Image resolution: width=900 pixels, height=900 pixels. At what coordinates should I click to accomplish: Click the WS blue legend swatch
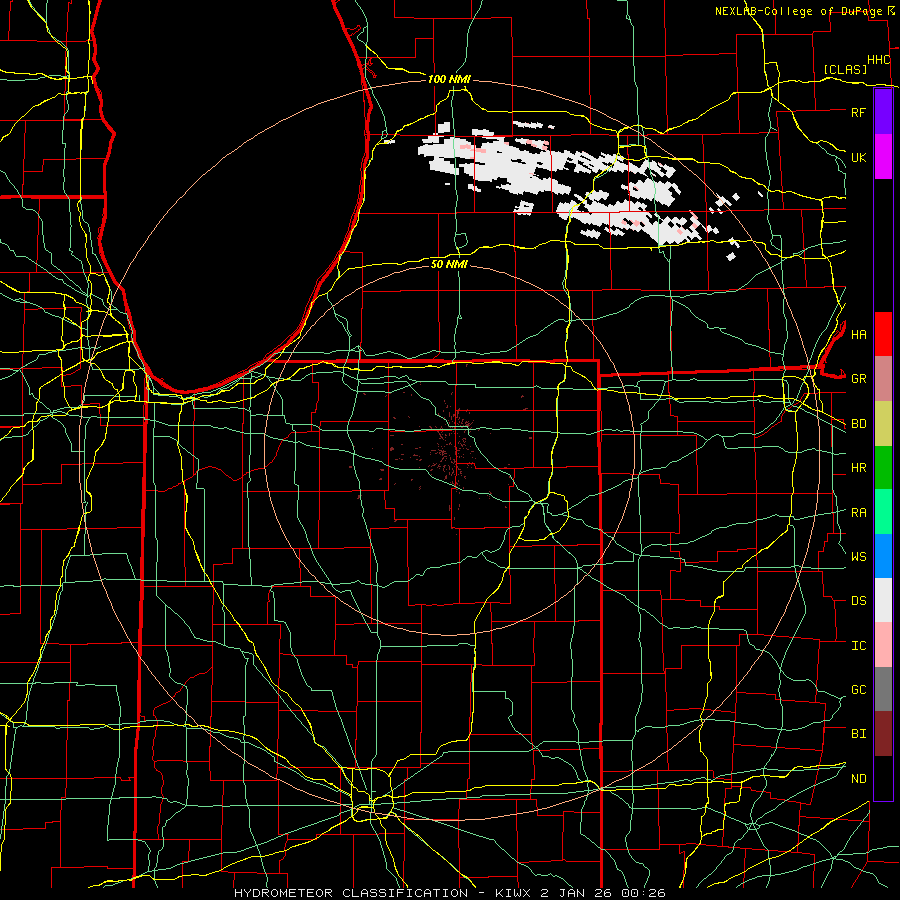(883, 556)
